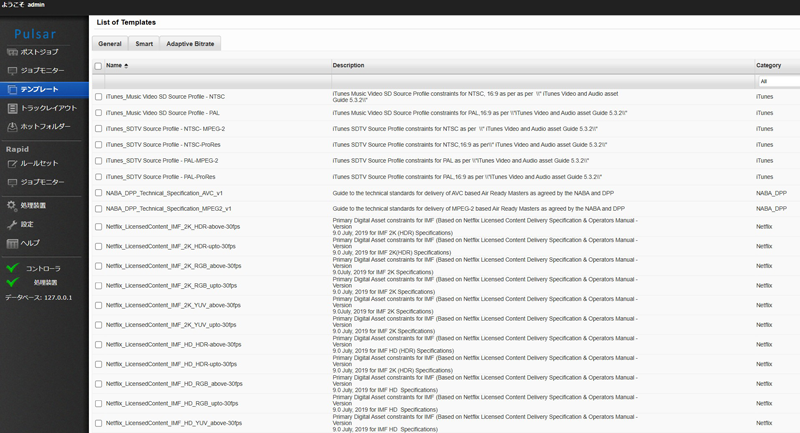Click the Job Monitor icon under Pulsar
The width and height of the screenshot is (800, 433).
[x=12, y=70]
